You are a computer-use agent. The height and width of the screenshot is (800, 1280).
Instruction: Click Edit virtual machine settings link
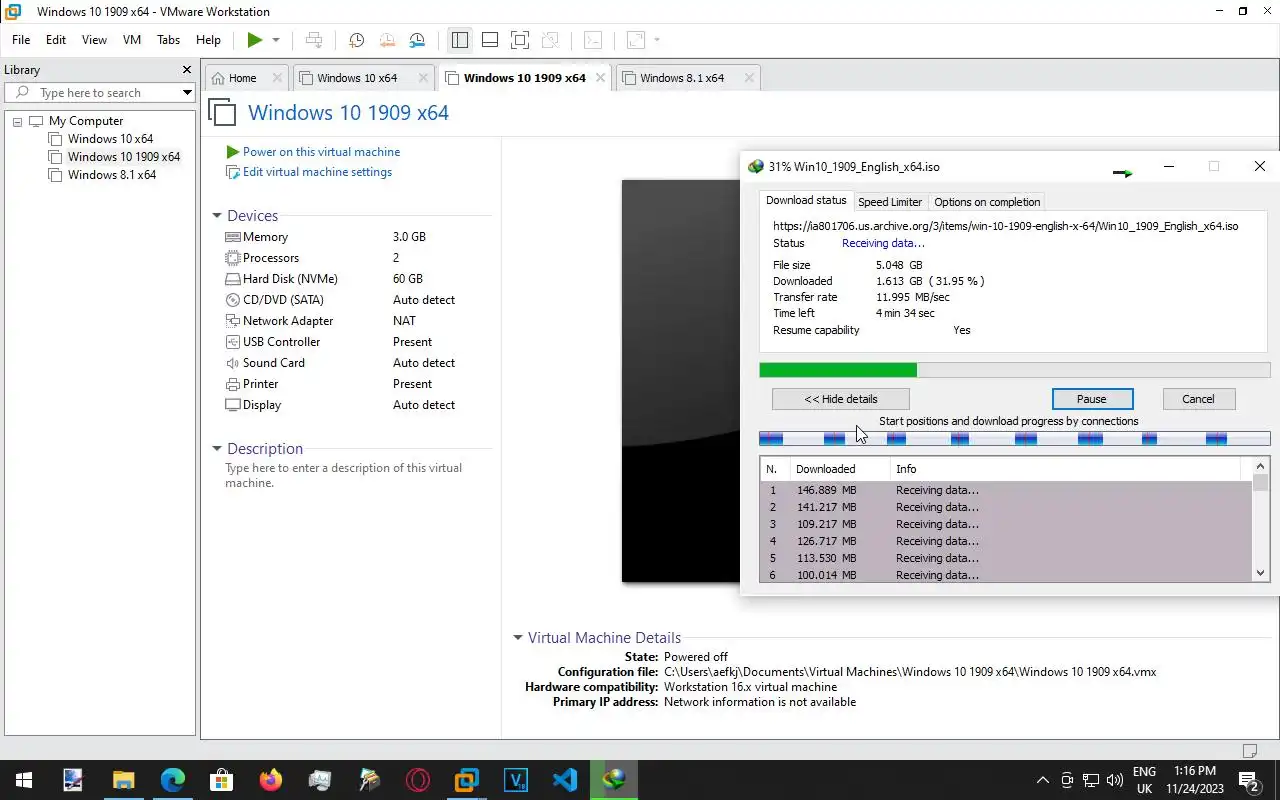pyautogui.click(x=317, y=172)
